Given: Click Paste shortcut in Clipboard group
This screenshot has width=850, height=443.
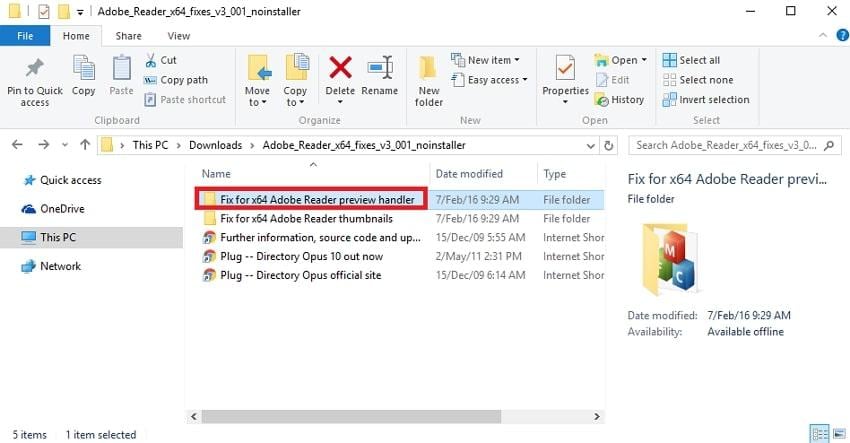Looking at the screenshot, I should pos(185,100).
